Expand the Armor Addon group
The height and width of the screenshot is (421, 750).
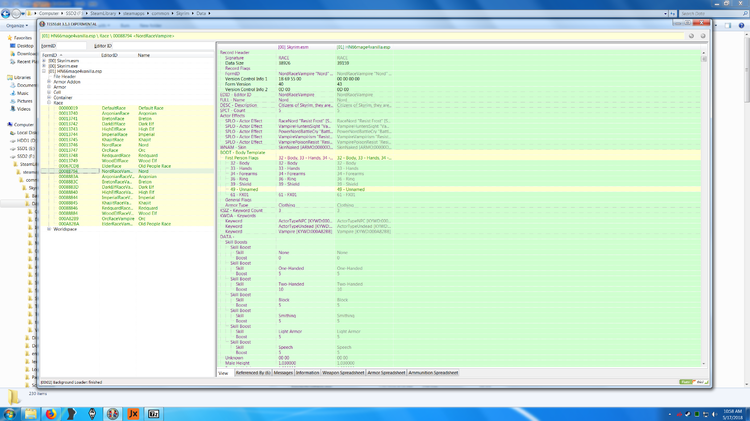pyautogui.click(x=49, y=82)
